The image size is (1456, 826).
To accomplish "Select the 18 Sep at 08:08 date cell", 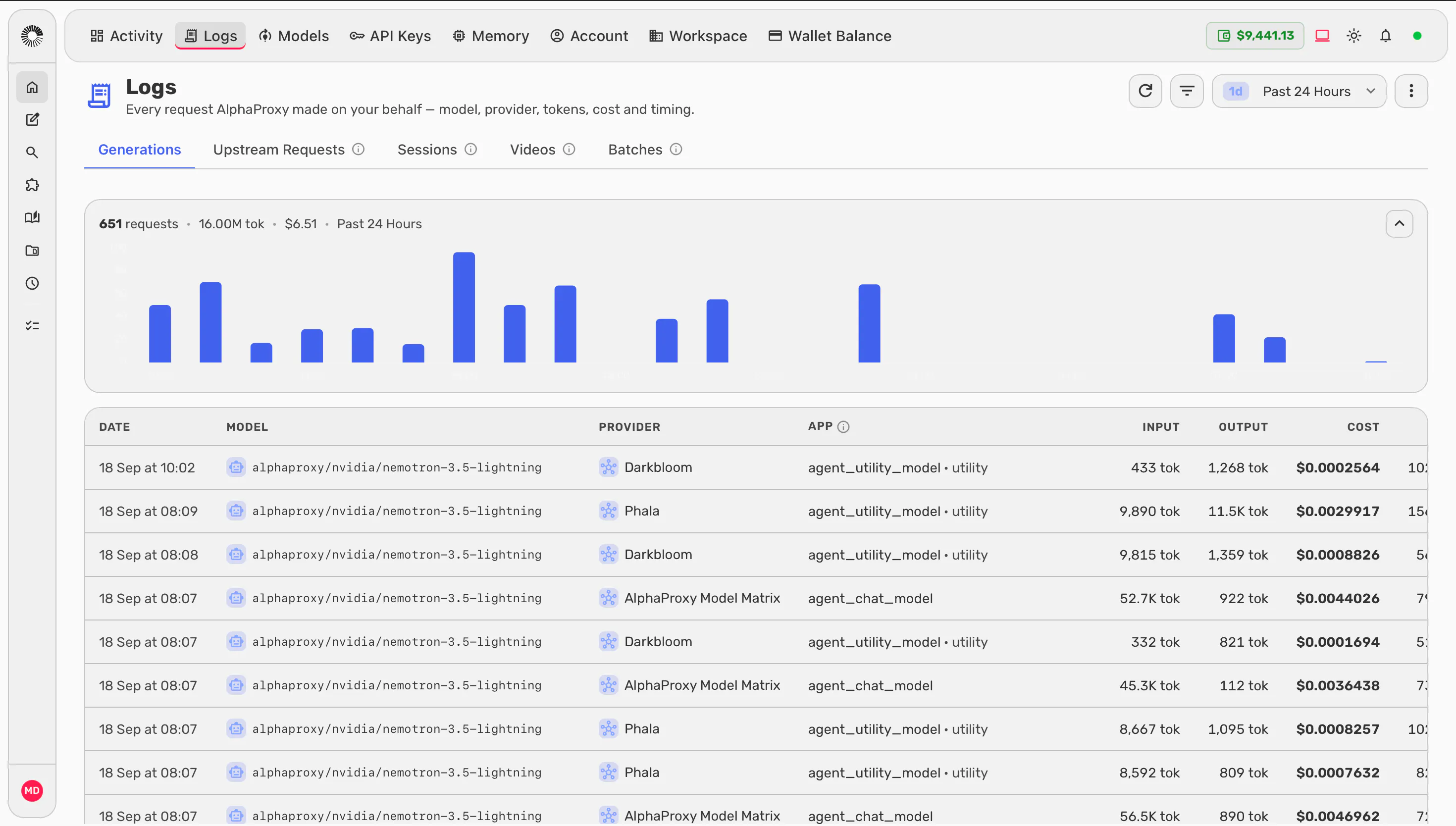I will point(149,555).
